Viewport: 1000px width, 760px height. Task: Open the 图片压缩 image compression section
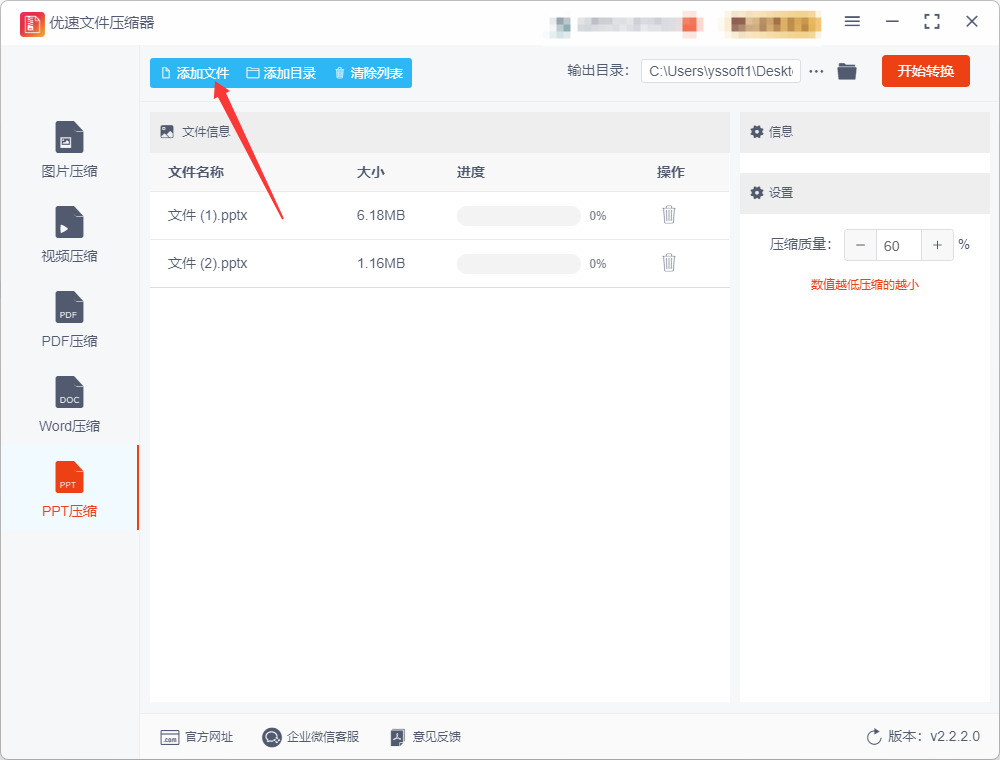[x=69, y=149]
